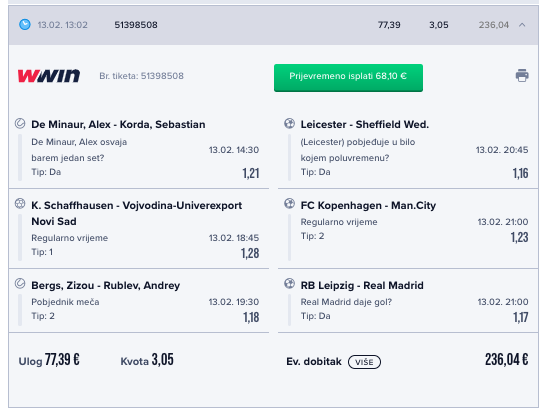This screenshot has width=544, height=415.
Task: Select the RB Leipzig - Real Madrid match
Action: [x=362, y=285]
